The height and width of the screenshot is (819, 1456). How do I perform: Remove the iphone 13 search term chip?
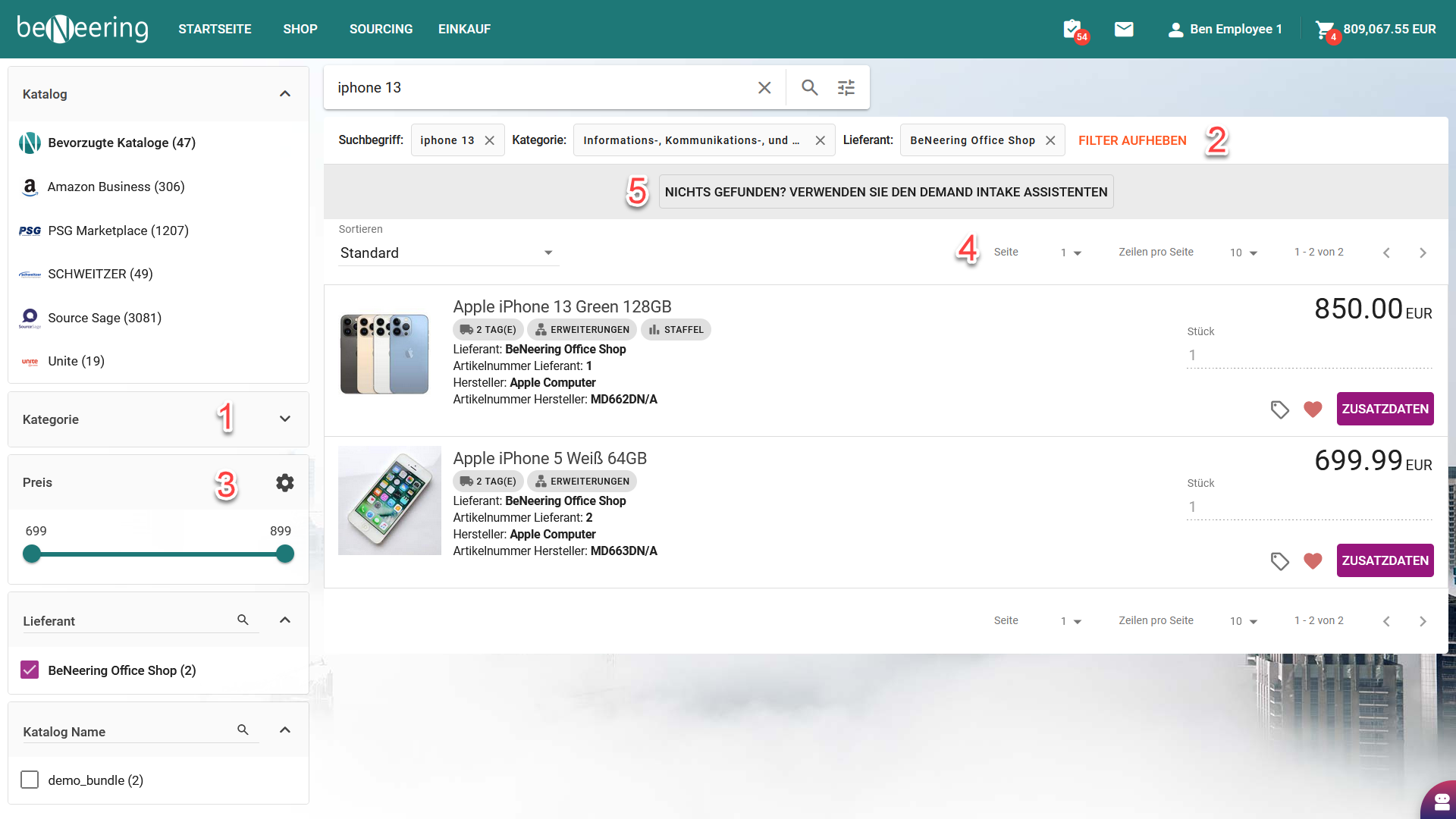click(x=490, y=141)
